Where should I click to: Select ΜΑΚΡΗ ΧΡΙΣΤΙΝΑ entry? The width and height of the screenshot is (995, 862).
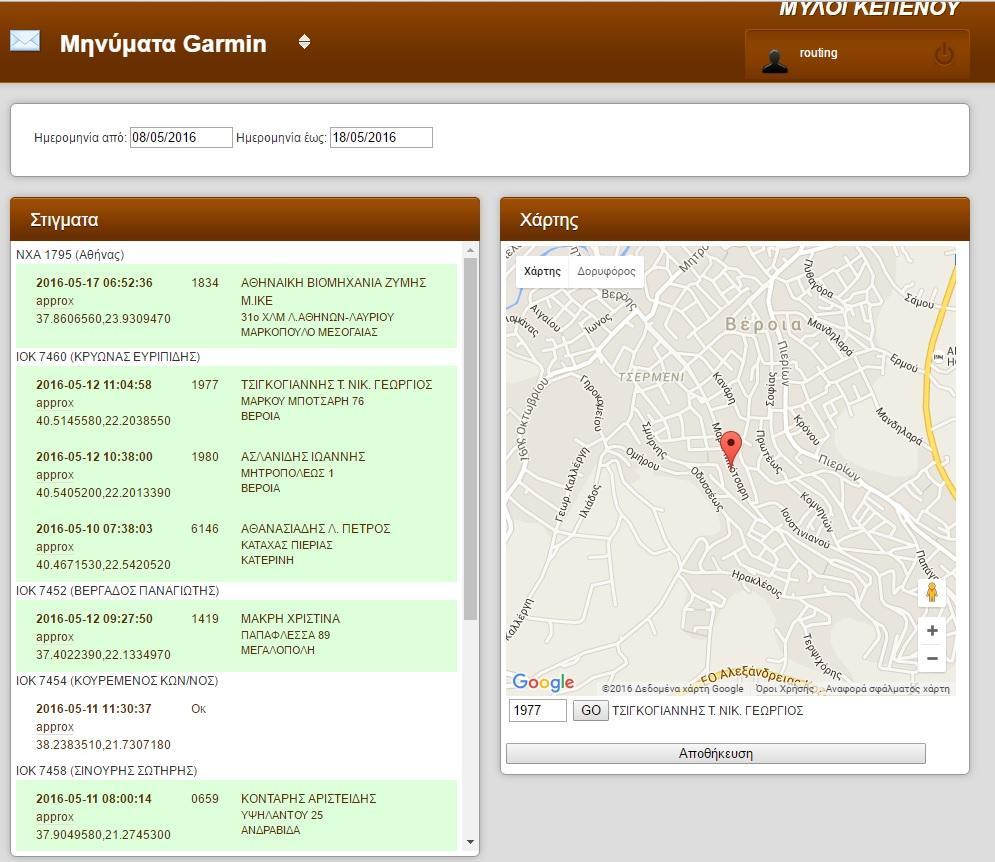[x=236, y=635]
